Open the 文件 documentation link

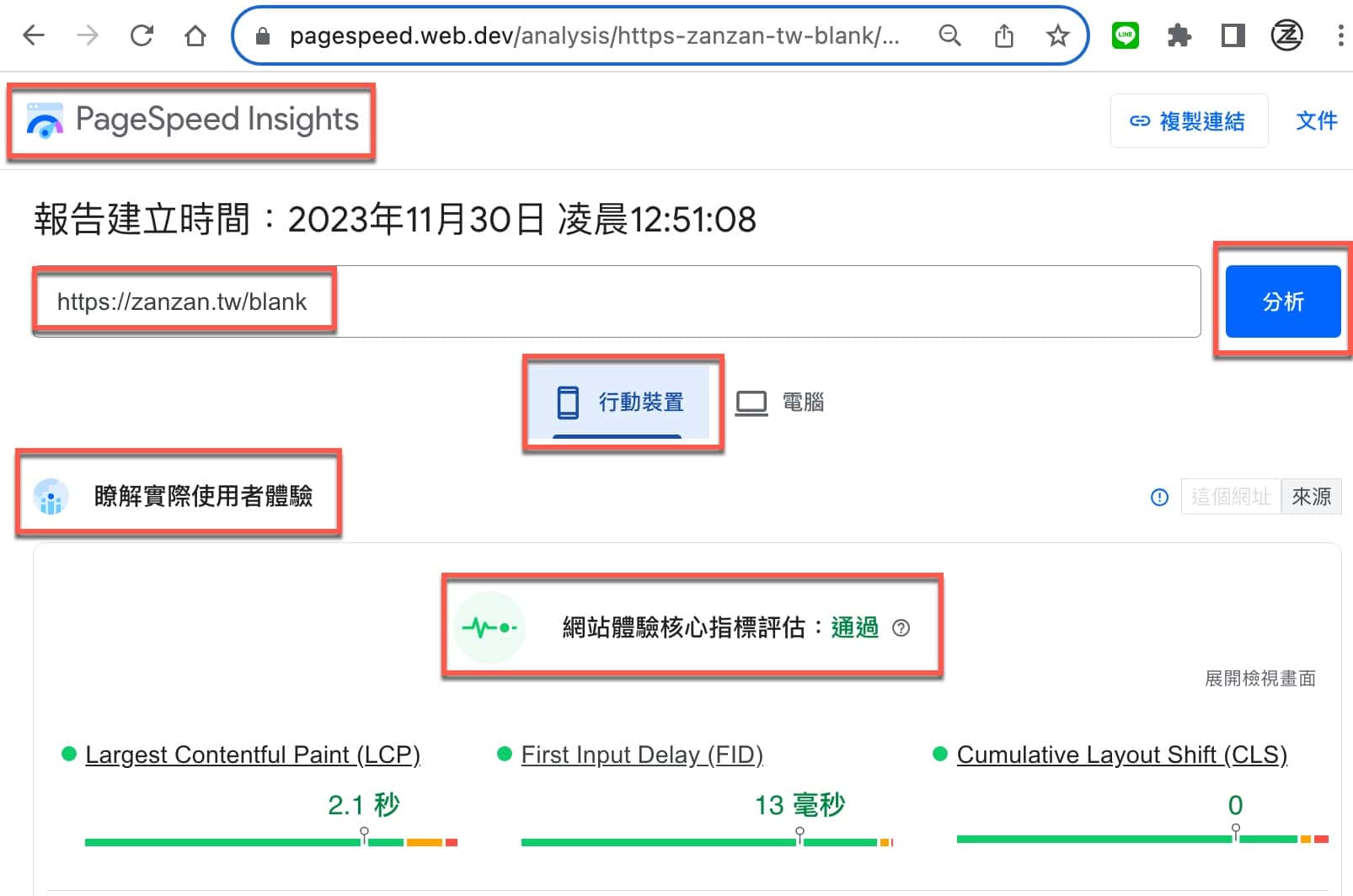point(1316,121)
